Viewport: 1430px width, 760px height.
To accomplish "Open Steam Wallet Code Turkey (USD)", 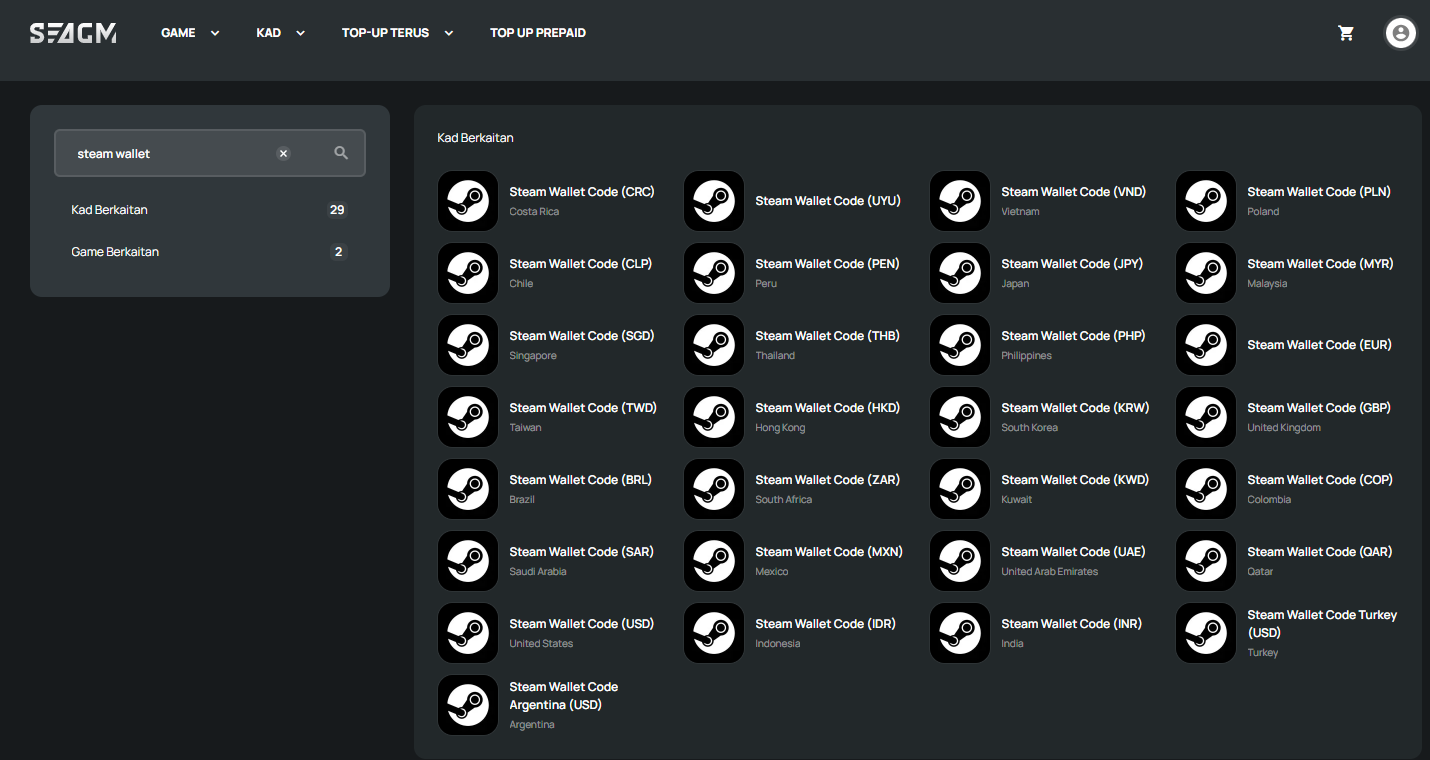I will (x=1322, y=624).
